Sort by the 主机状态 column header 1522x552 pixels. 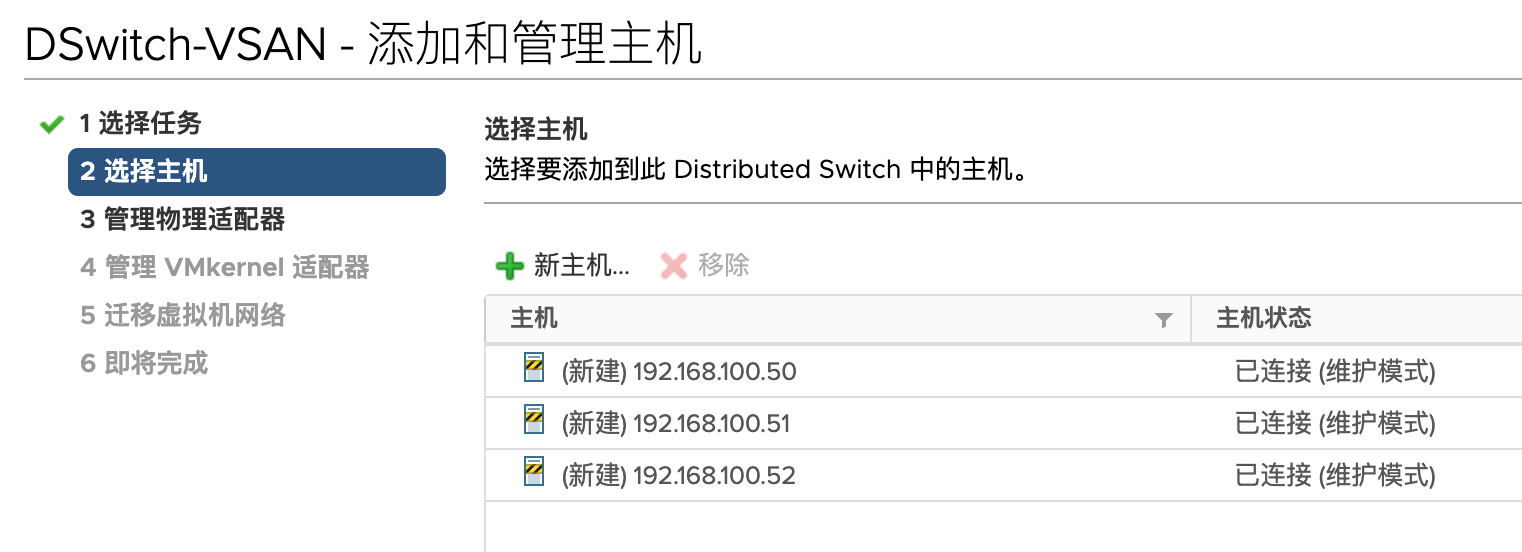coord(1357,319)
